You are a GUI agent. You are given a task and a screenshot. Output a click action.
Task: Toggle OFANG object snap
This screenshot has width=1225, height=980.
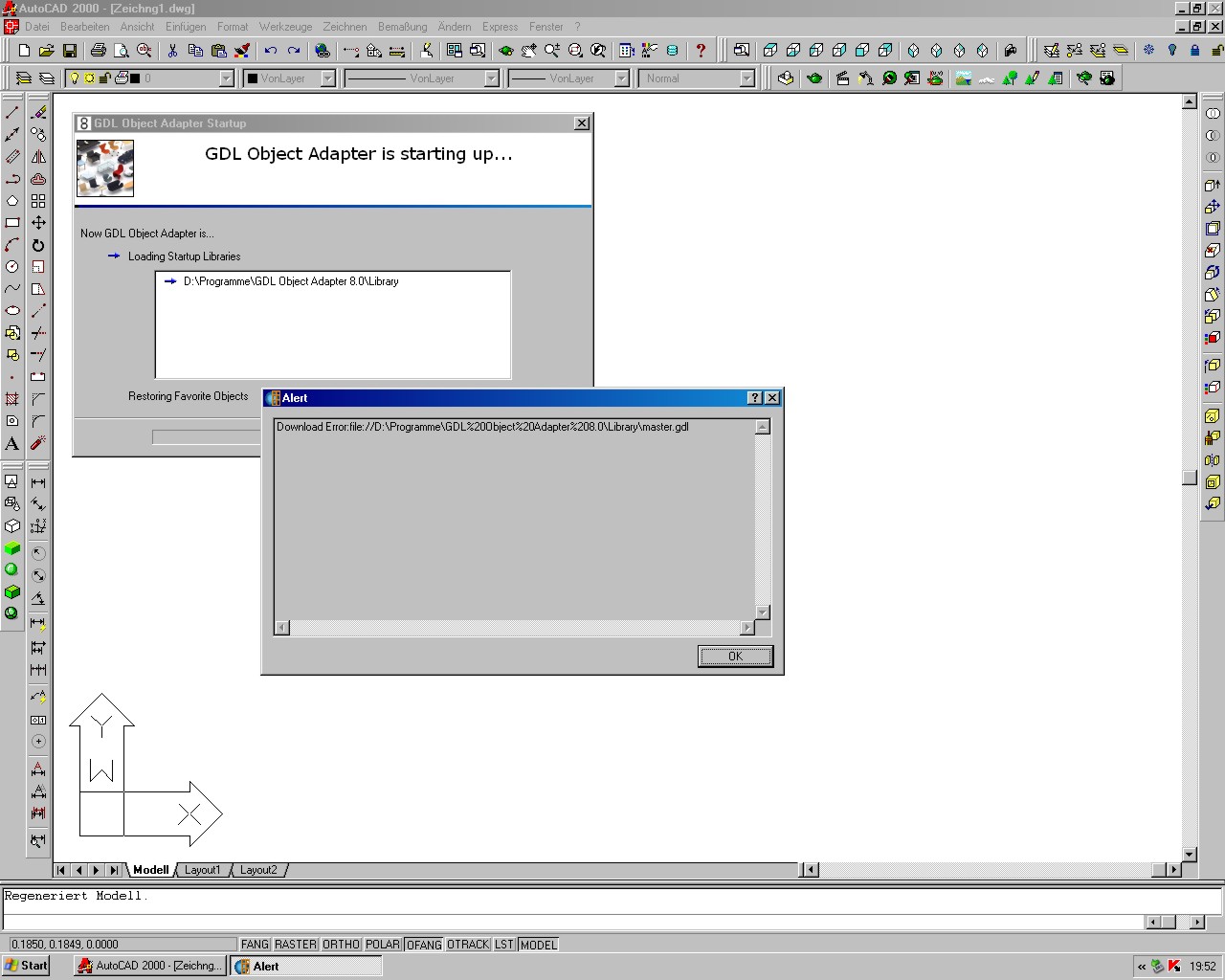point(424,945)
